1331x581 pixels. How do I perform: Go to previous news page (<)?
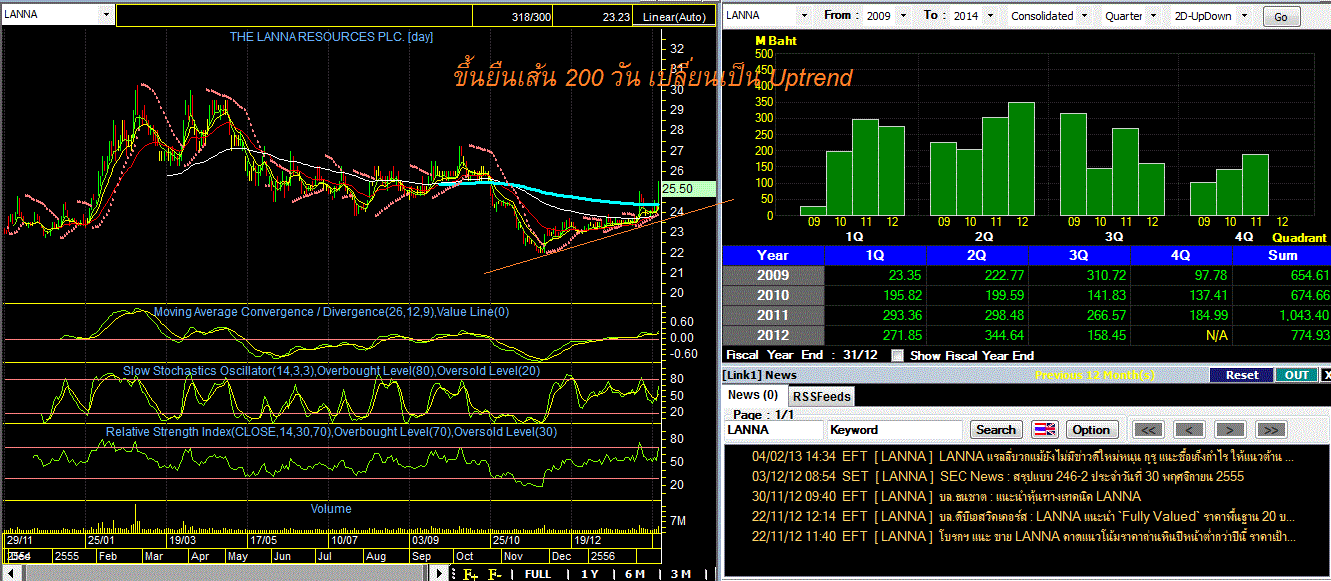(x=1189, y=430)
